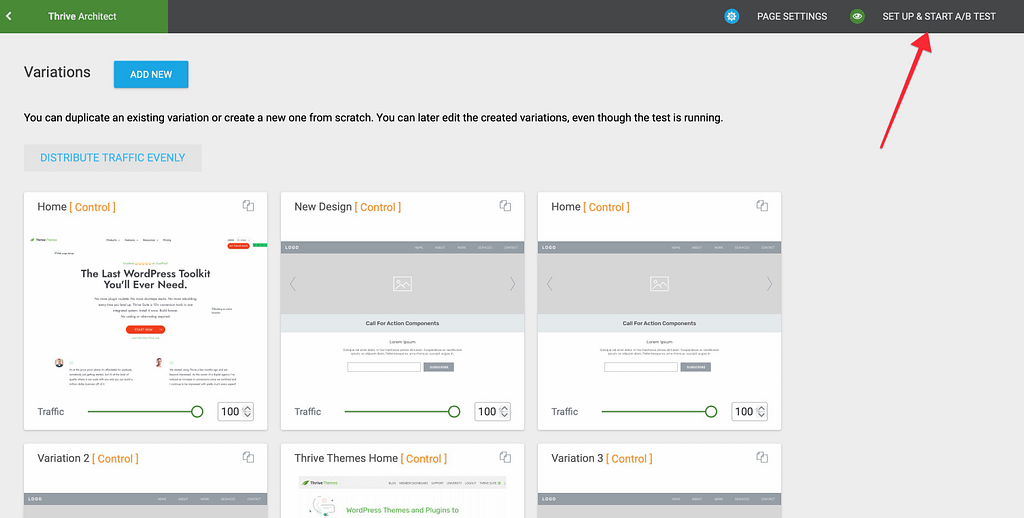
Task: Click the traffic value field on third Home card
Action: pyautogui.click(x=743, y=411)
